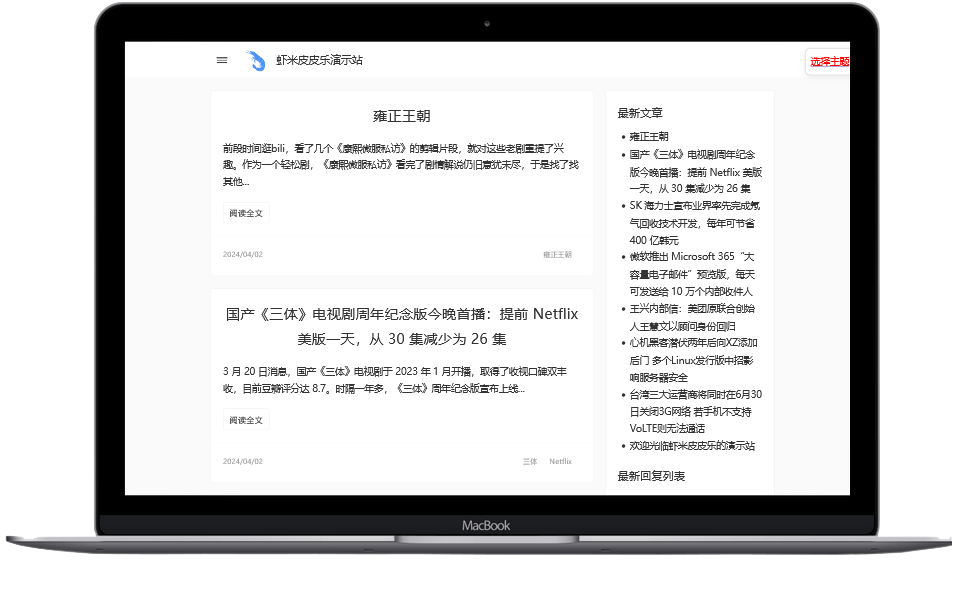Image resolution: width=975 pixels, height=609 pixels.
Task: Click the 2024/04/02 date on the first post
Action: point(245,256)
